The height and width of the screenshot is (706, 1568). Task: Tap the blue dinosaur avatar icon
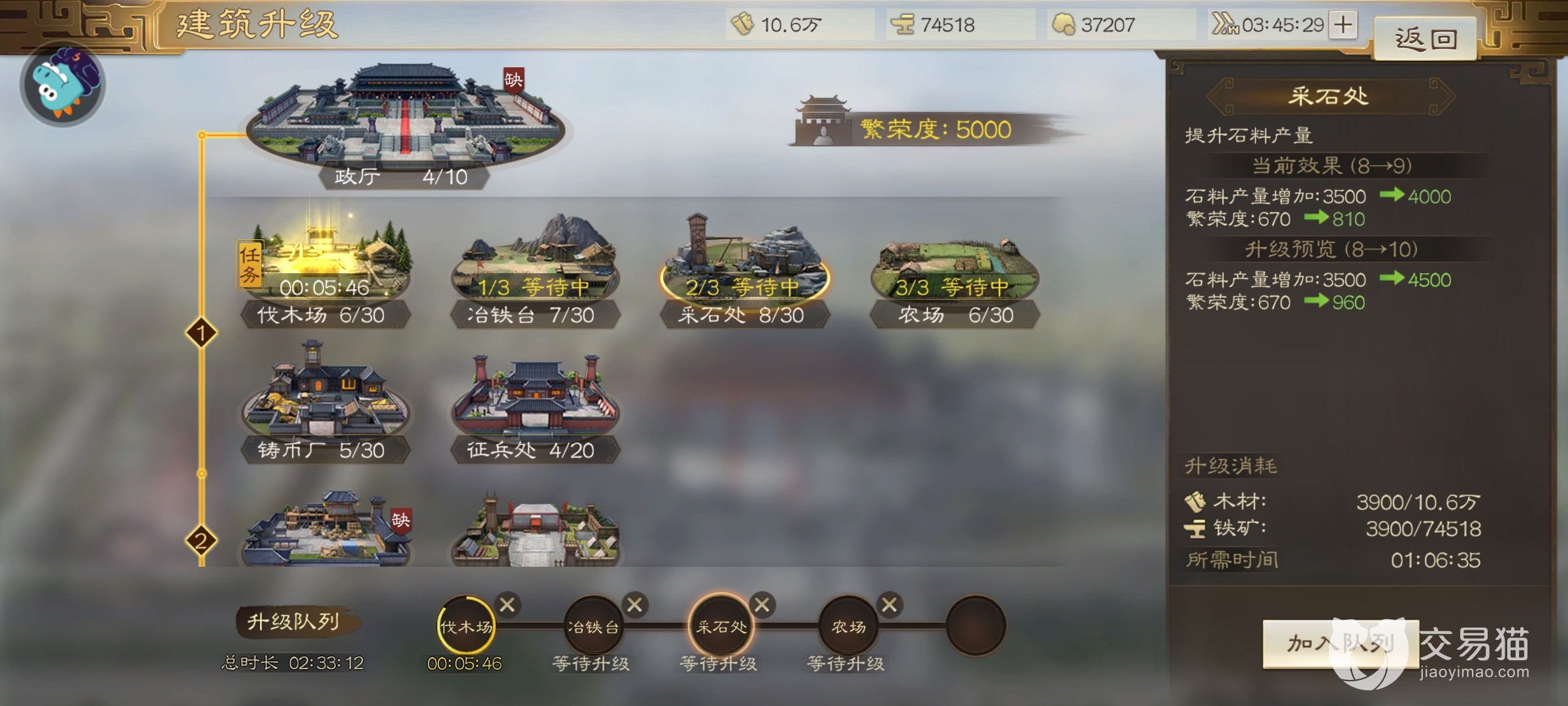(63, 85)
